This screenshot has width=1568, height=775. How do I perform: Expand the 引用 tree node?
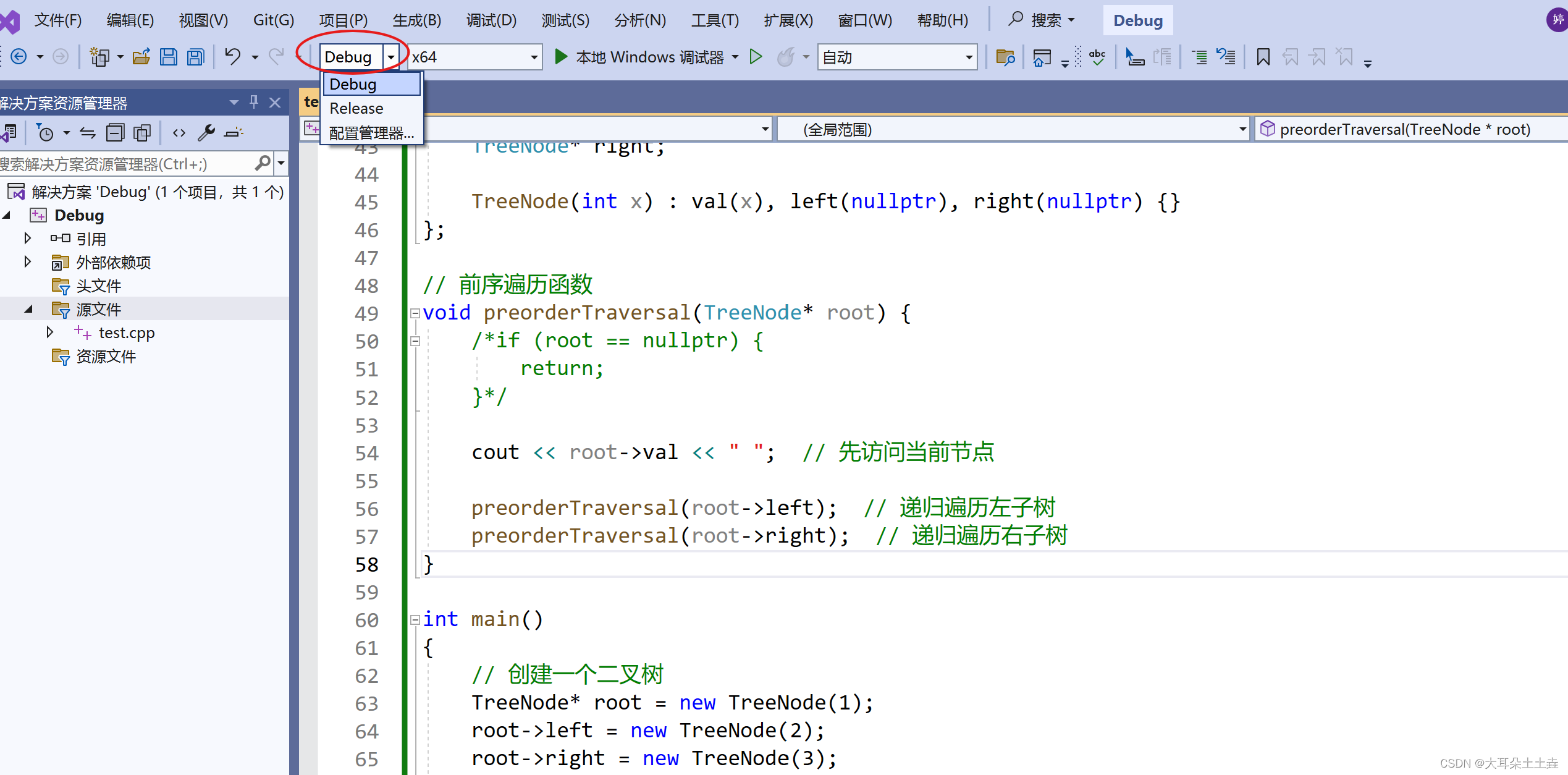pos(27,238)
